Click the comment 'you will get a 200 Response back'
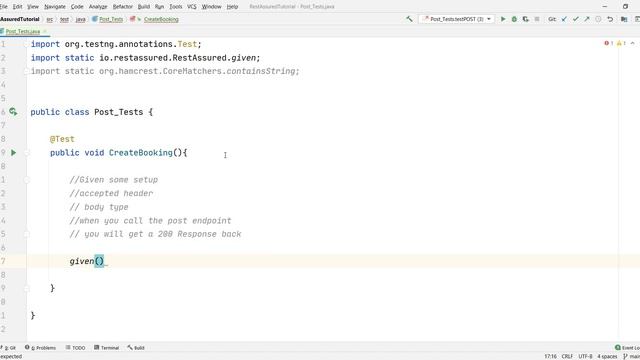 (x=156, y=234)
